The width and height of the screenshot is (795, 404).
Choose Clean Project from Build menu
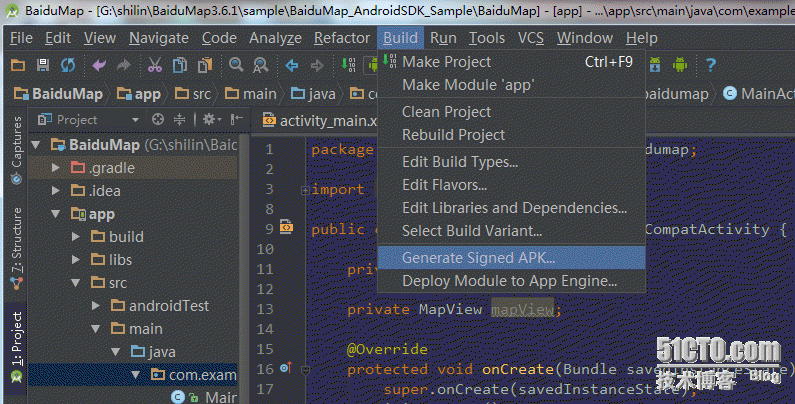point(512,112)
